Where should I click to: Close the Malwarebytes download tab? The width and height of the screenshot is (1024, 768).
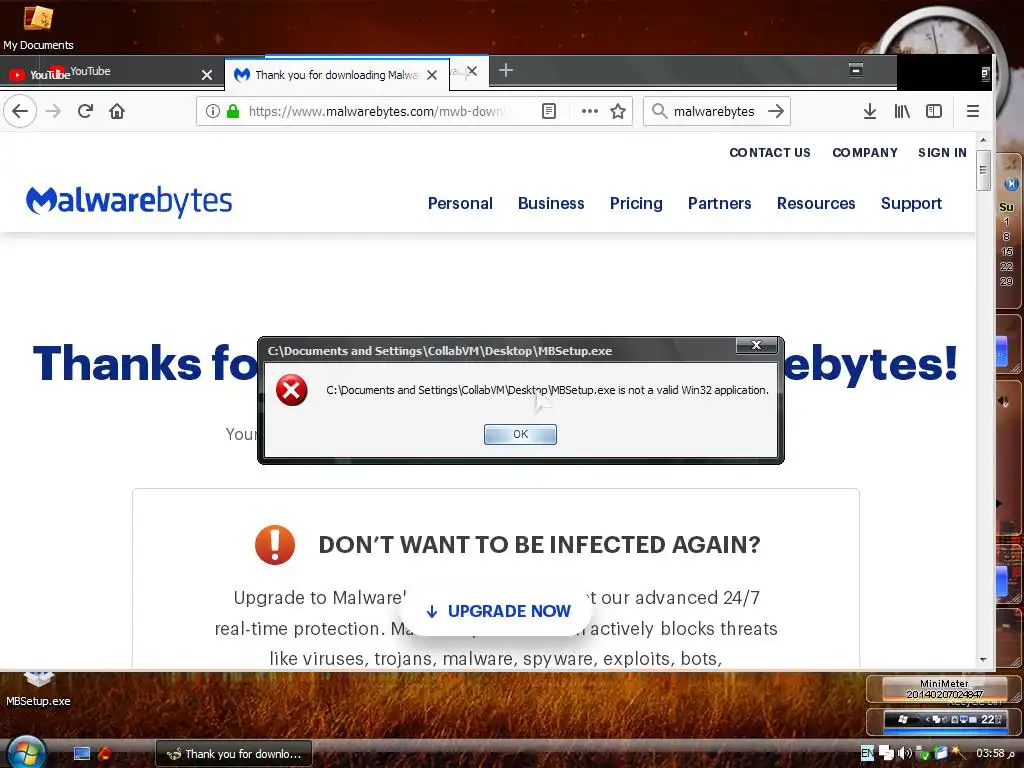tap(432, 75)
